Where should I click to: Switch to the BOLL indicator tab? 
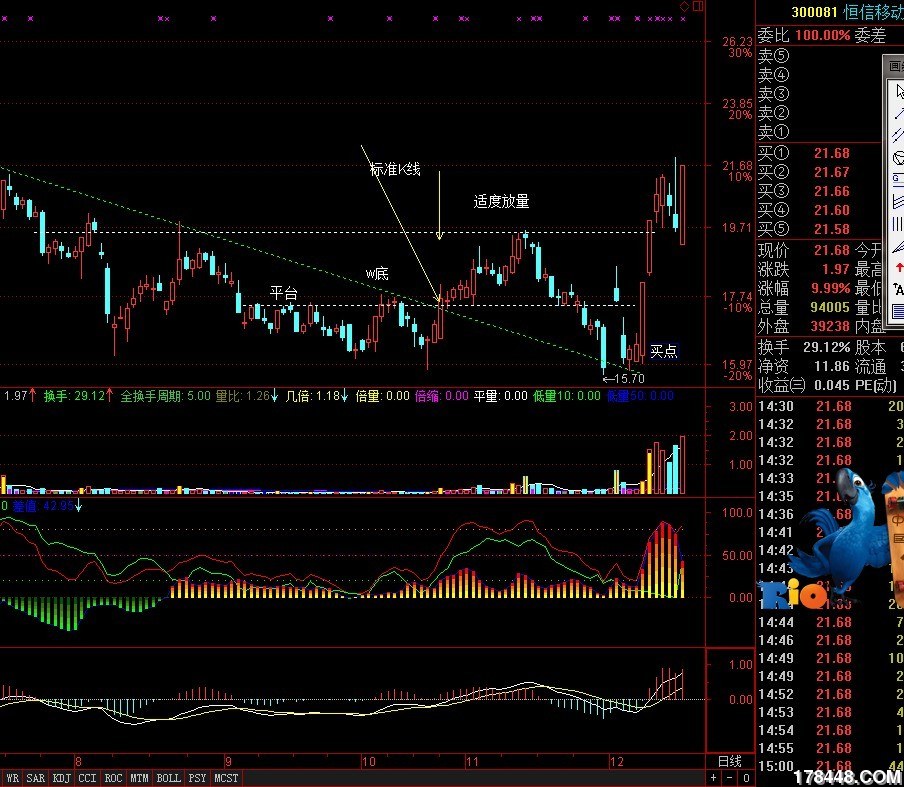[x=168, y=778]
